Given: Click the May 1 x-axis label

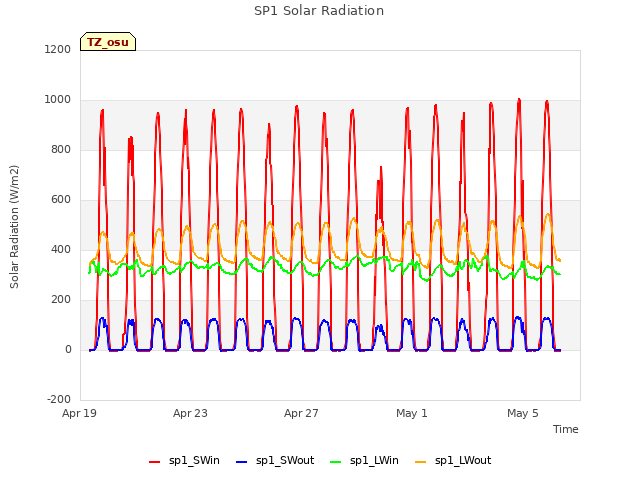Looking at the screenshot, I should [x=412, y=413].
